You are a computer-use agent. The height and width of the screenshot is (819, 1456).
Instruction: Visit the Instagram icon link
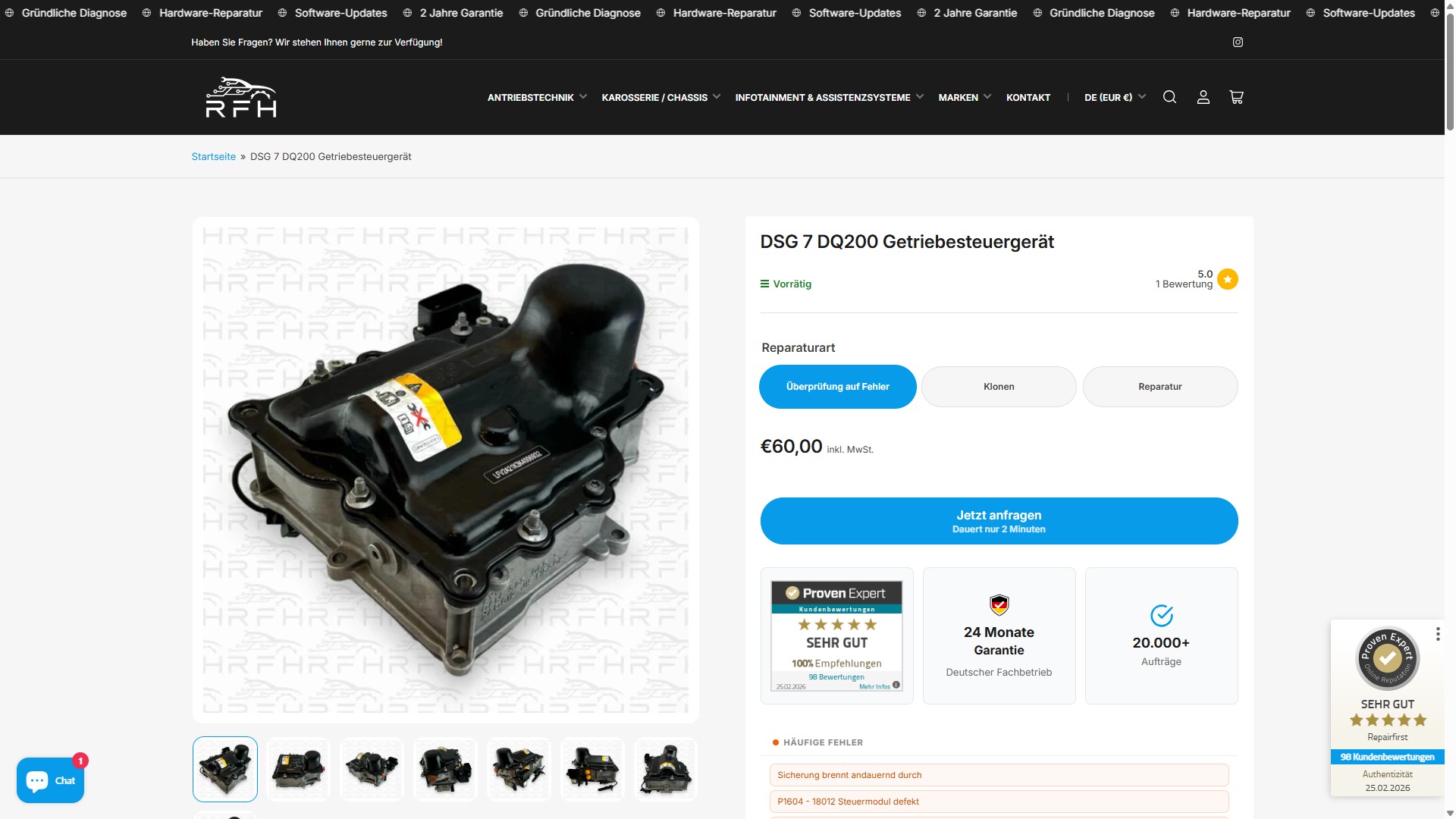(1238, 42)
